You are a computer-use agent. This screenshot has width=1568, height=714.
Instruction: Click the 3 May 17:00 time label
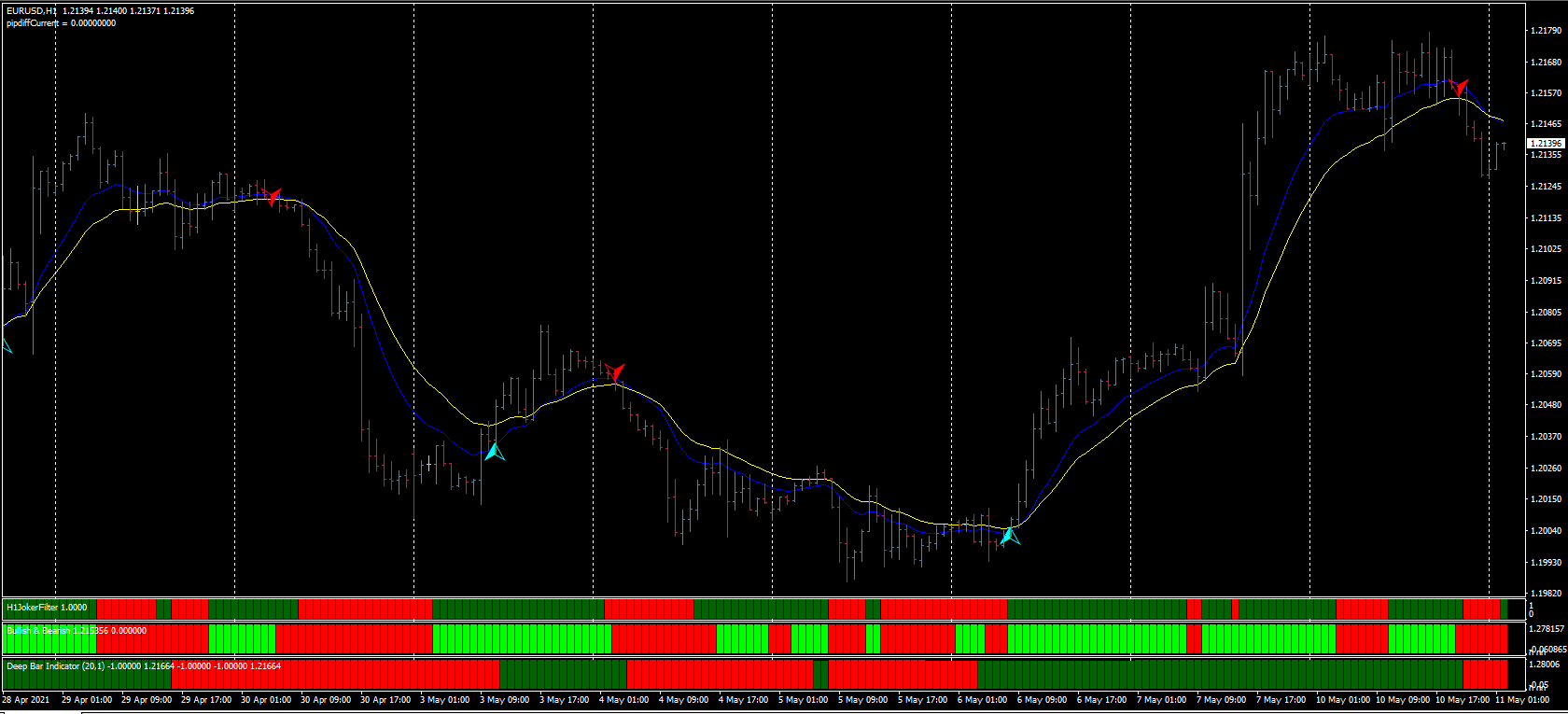click(565, 700)
